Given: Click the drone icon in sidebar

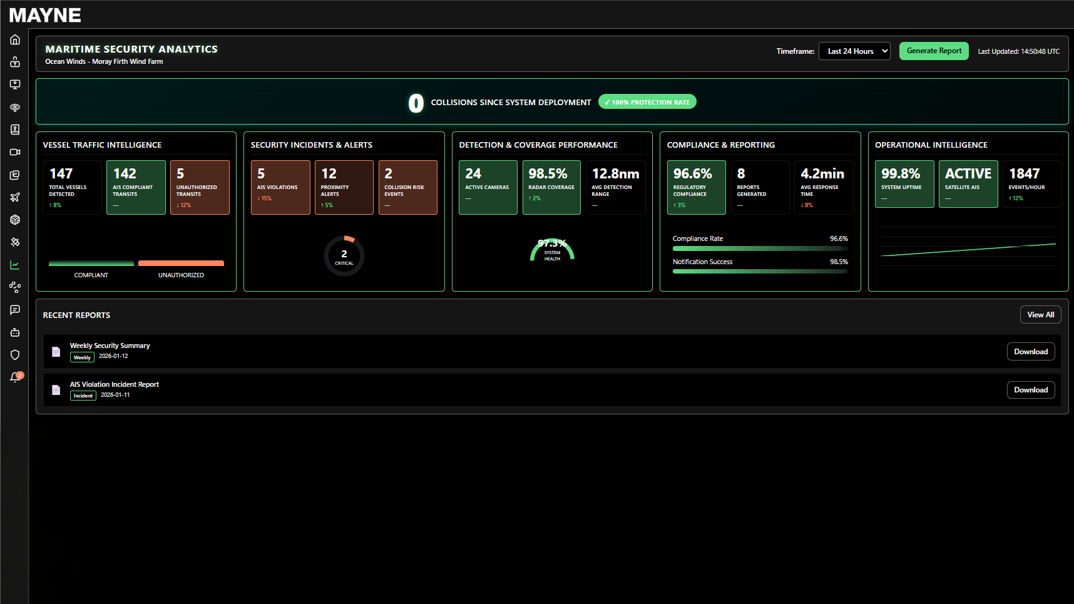Looking at the screenshot, I should [x=14, y=197].
